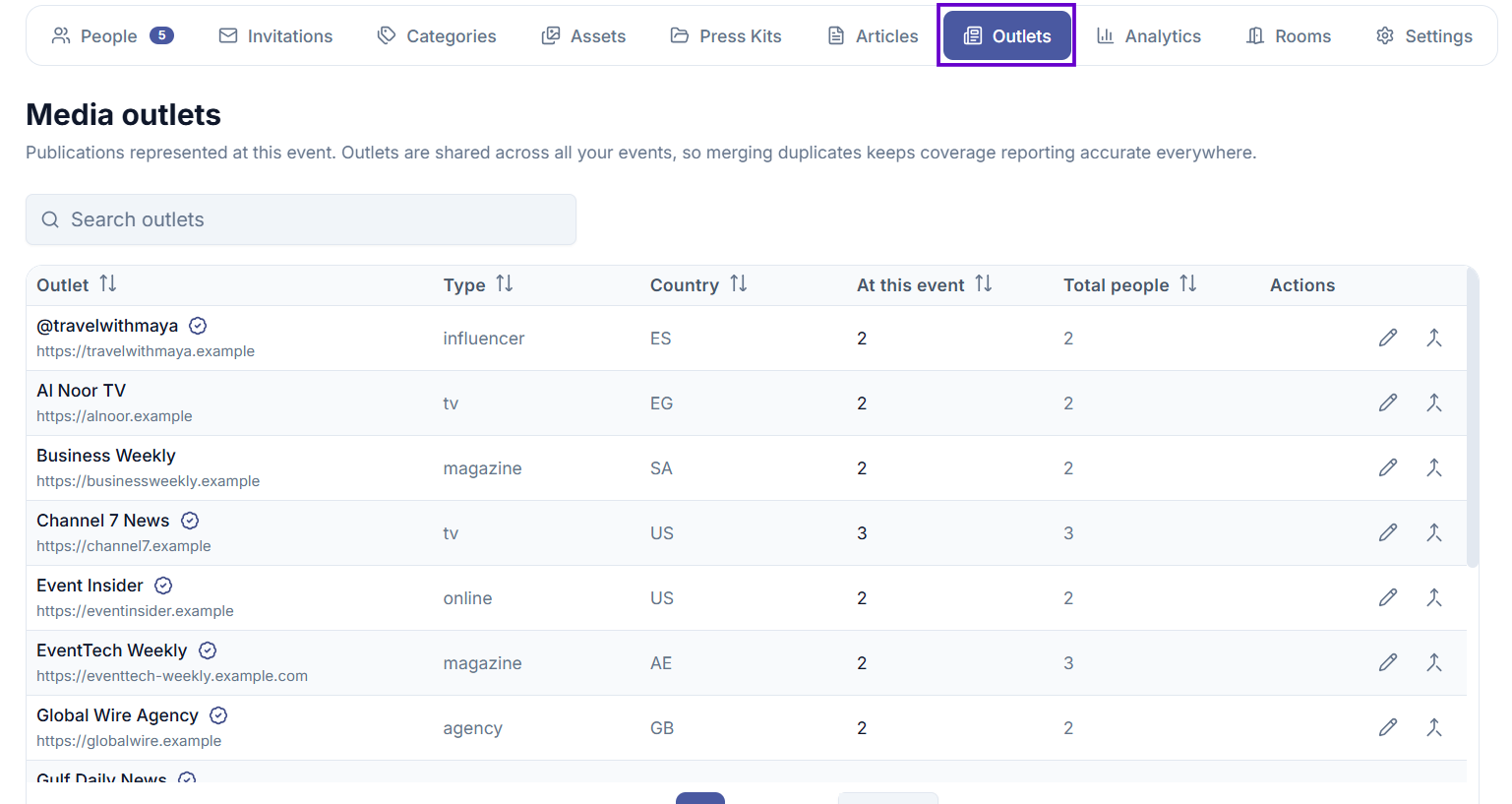The image size is (1512, 804).
Task: Click the verified badge beside Event Insider
Action: click(163, 586)
